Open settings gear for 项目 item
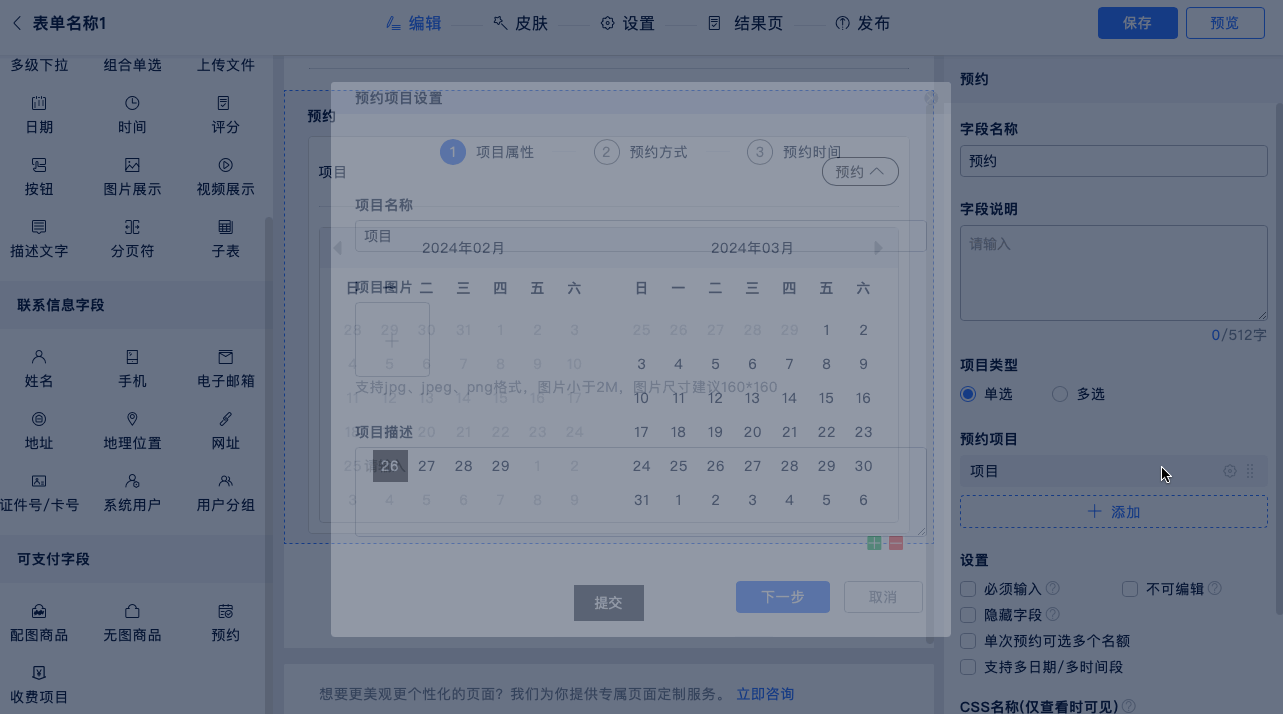This screenshot has width=1283, height=714. [x=1230, y=471]
